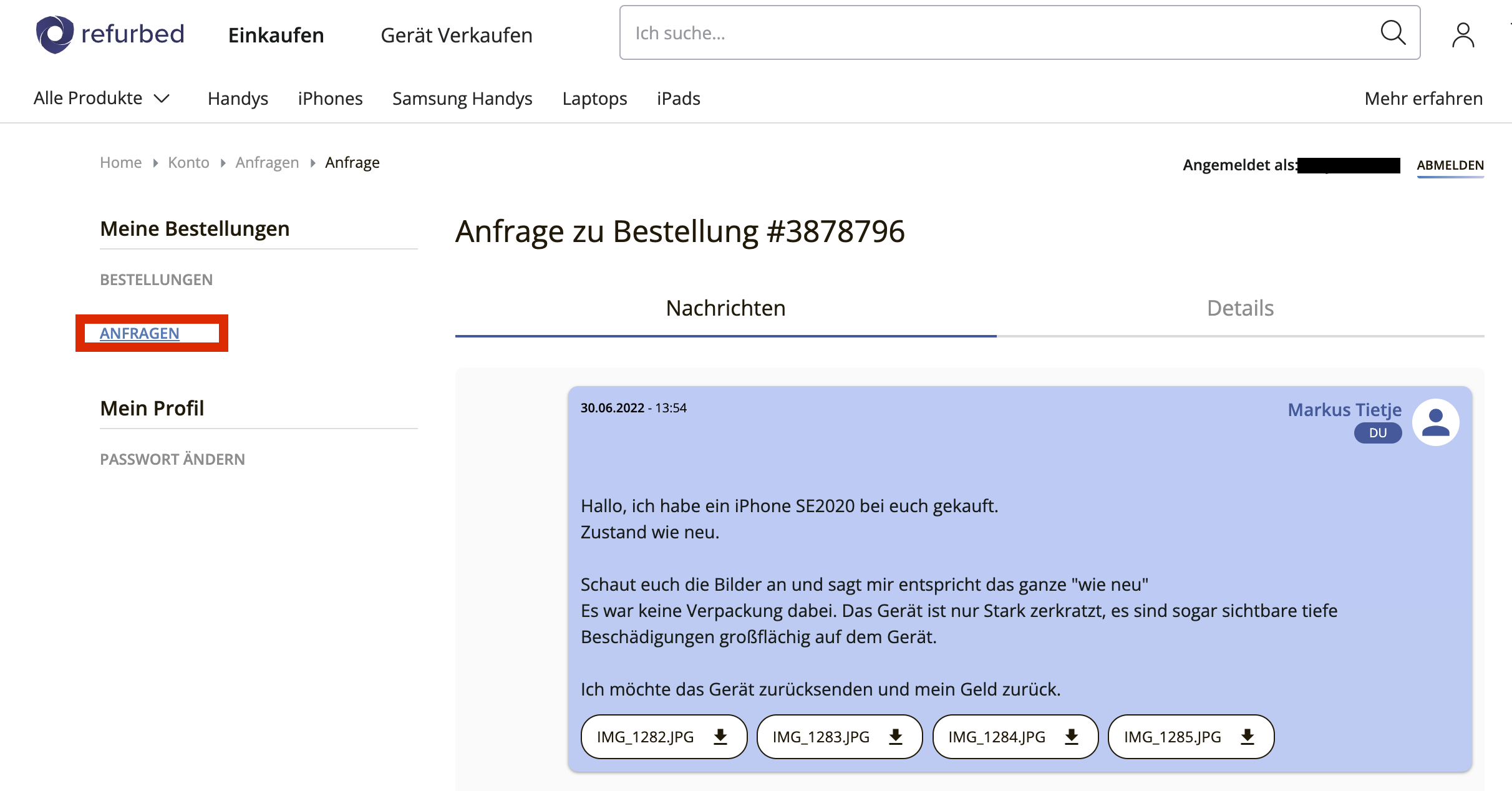Click the DU badge
Viewport: 1512px width, 791px height.
[1378, 433]
